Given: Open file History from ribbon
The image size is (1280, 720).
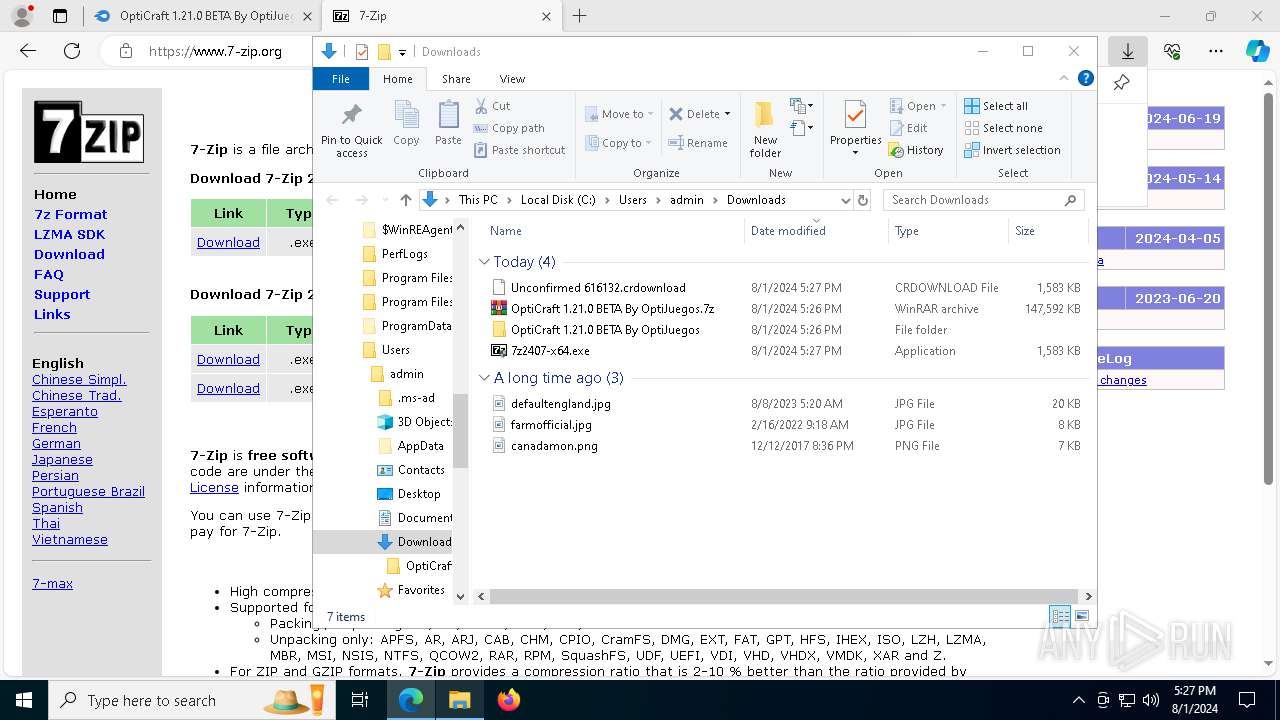Looking at the screenshot, I should [x=916, y=150].
